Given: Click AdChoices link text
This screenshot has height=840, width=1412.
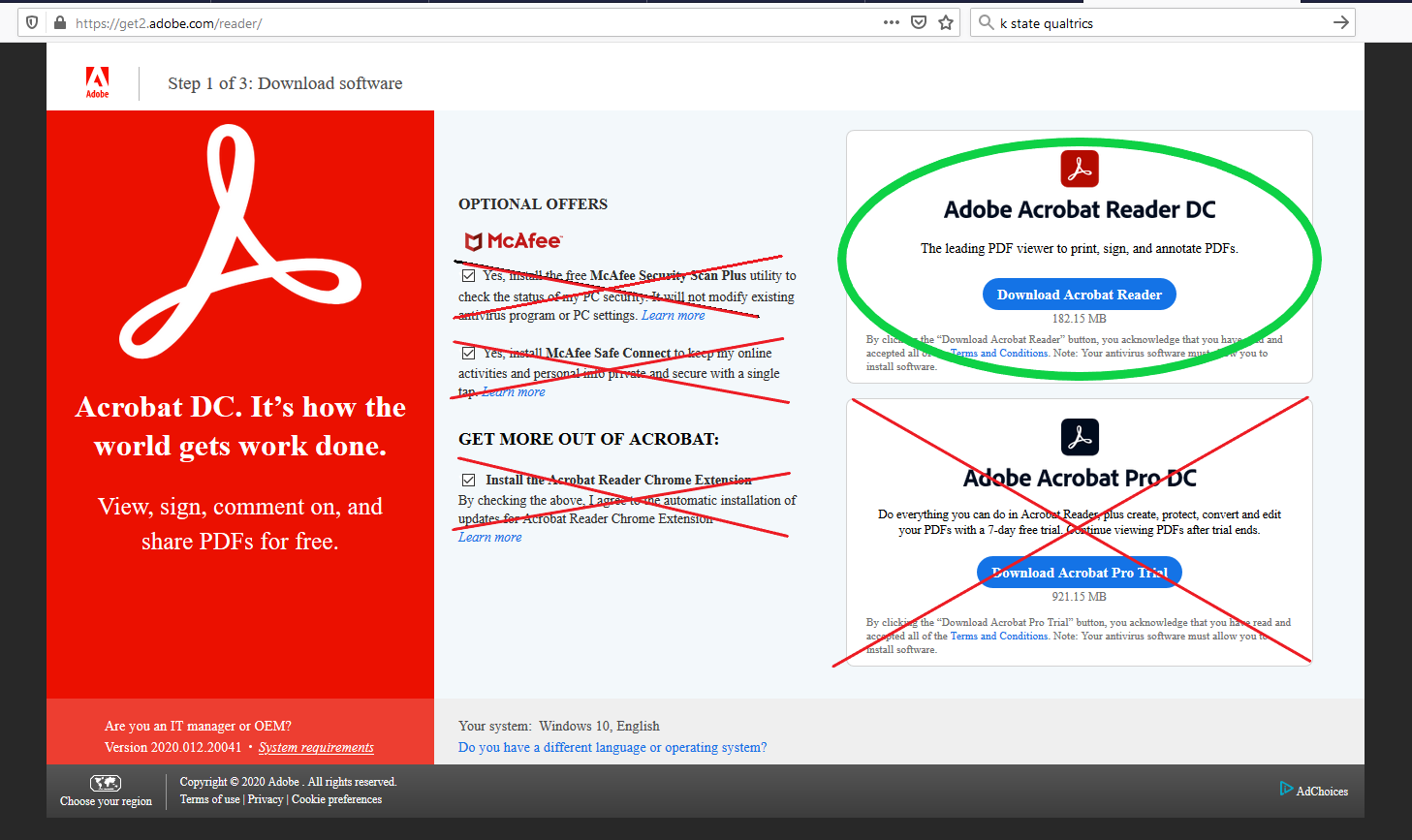Looking at the screenshot, I should click(x=1322, y=792).
